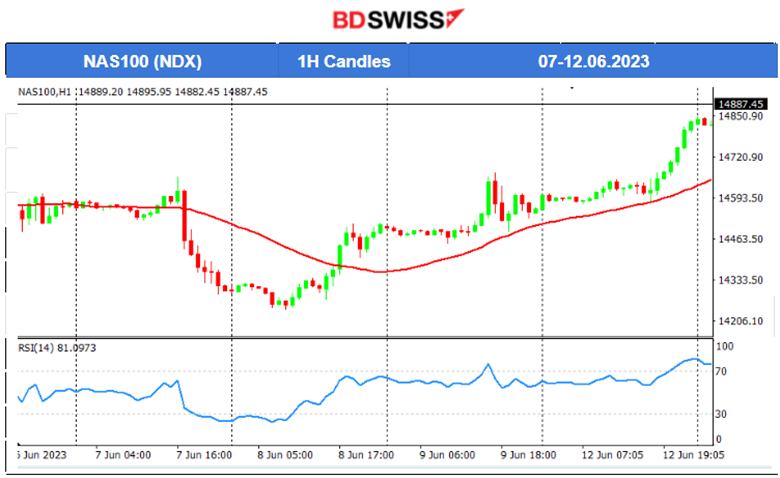Click the 7 Jun 16:00 time label

204,454
